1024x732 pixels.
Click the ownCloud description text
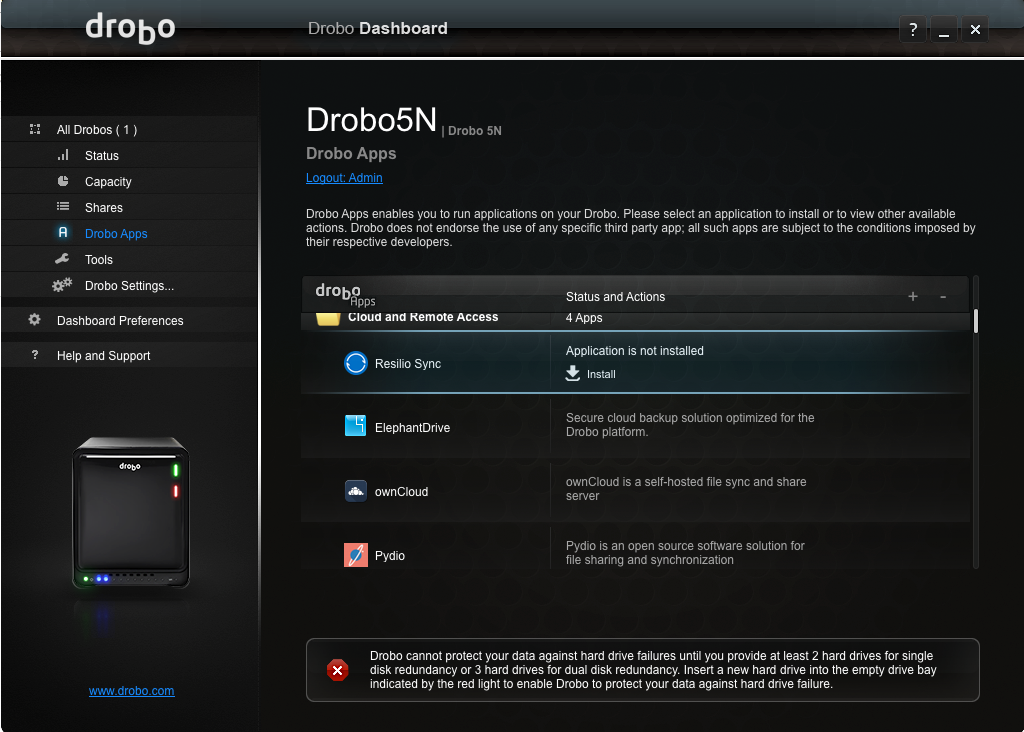[x=686, y=488]
